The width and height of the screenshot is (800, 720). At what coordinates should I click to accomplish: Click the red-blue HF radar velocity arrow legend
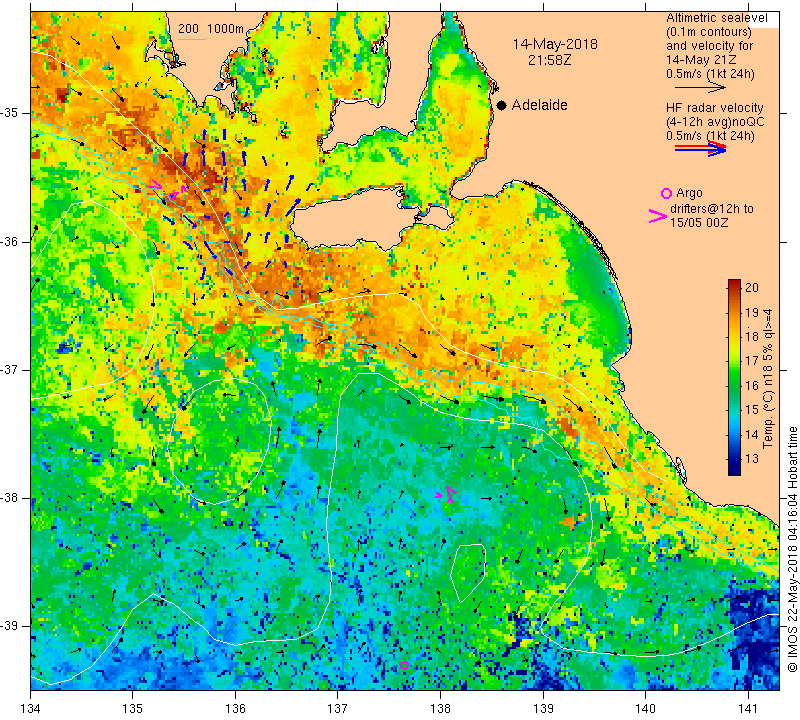click(700, 148)
